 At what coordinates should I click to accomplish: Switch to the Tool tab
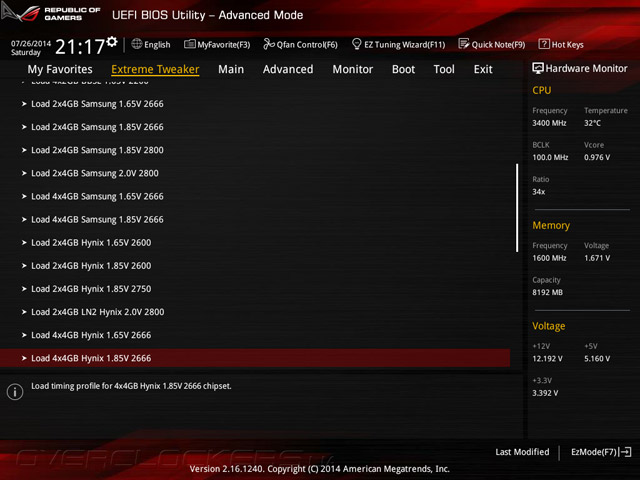click(x=444, y=69)
